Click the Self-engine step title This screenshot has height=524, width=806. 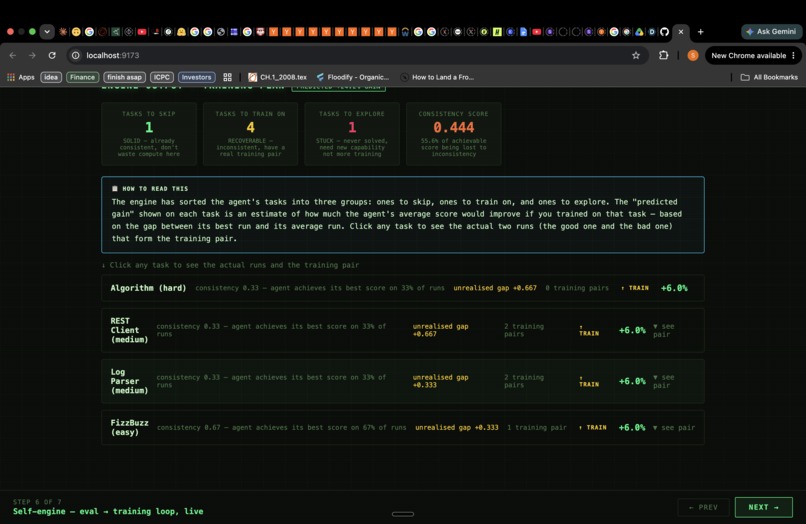pos(108,511)
